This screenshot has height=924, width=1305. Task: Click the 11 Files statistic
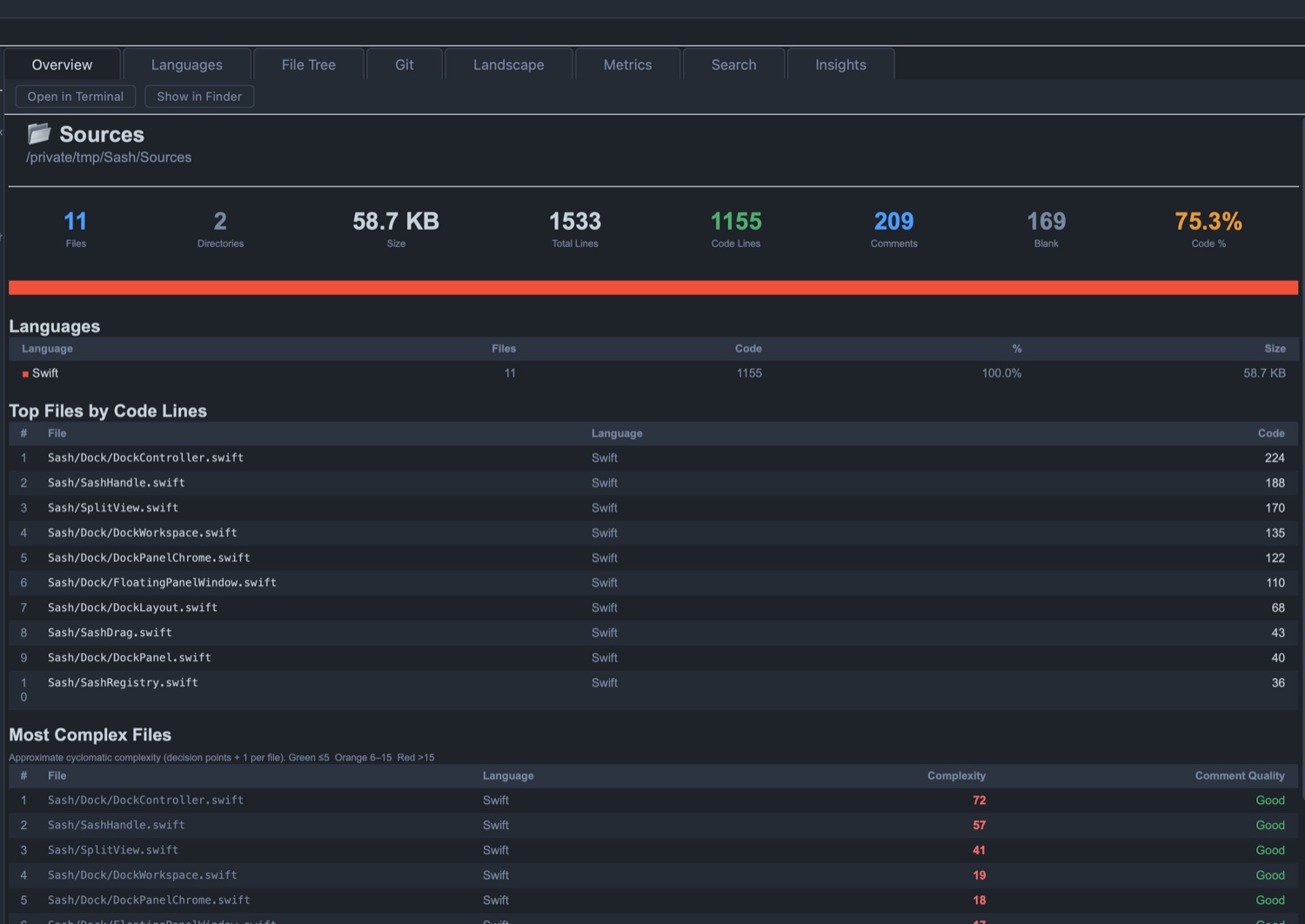tap(76, 229)
